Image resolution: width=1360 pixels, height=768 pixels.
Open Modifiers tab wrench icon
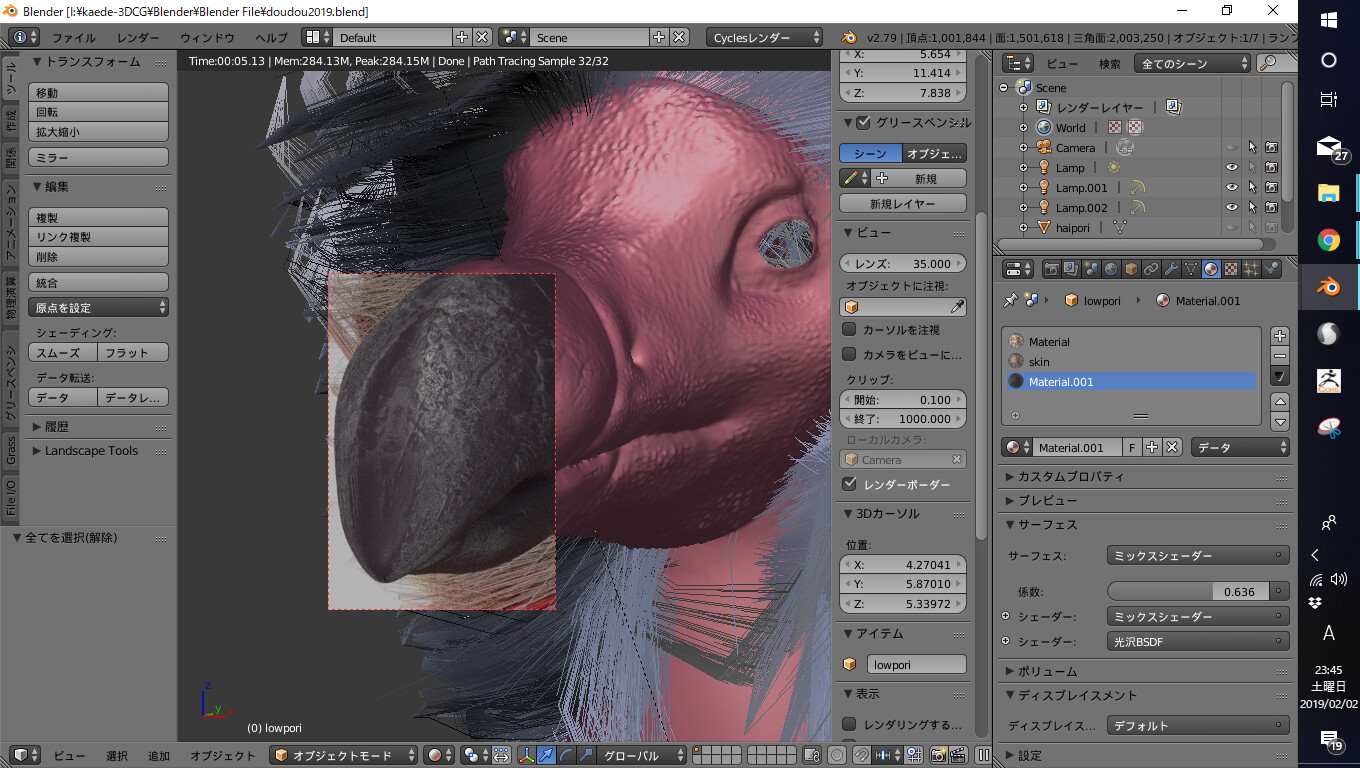pos(1171,269)
